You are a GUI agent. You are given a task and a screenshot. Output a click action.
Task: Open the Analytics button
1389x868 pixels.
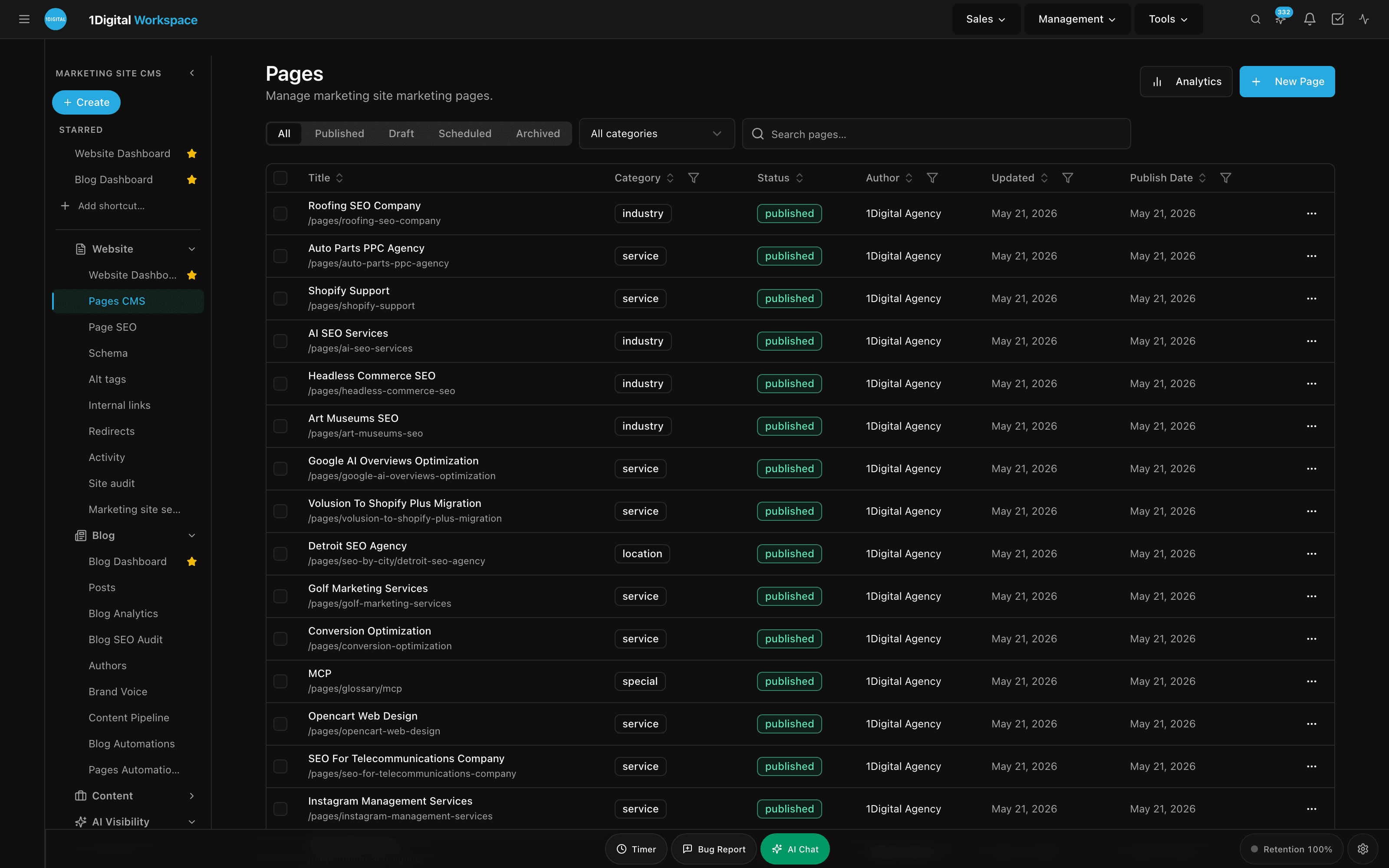pyautogui.click(x=1186, y=82)
